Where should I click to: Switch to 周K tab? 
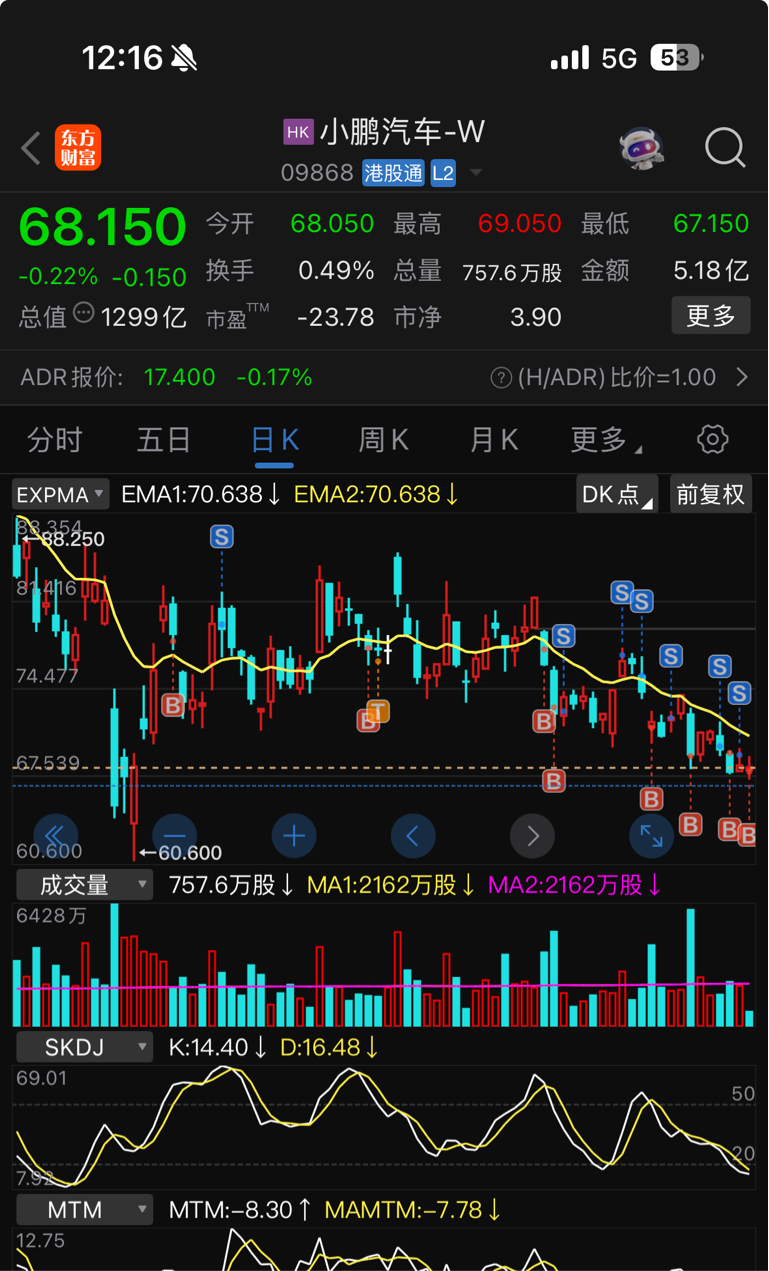tap(383, 440)
